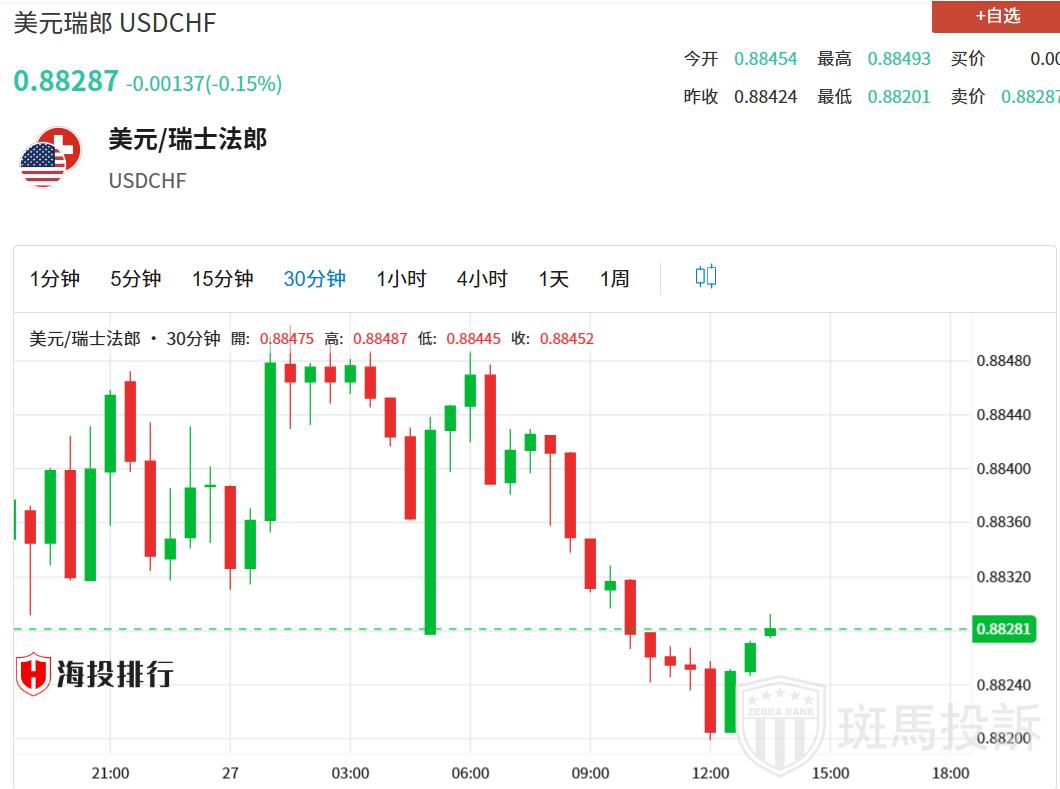Choose the 4小时 timeframe
This screenshot has height=789, width=1060.
[482, 279]
